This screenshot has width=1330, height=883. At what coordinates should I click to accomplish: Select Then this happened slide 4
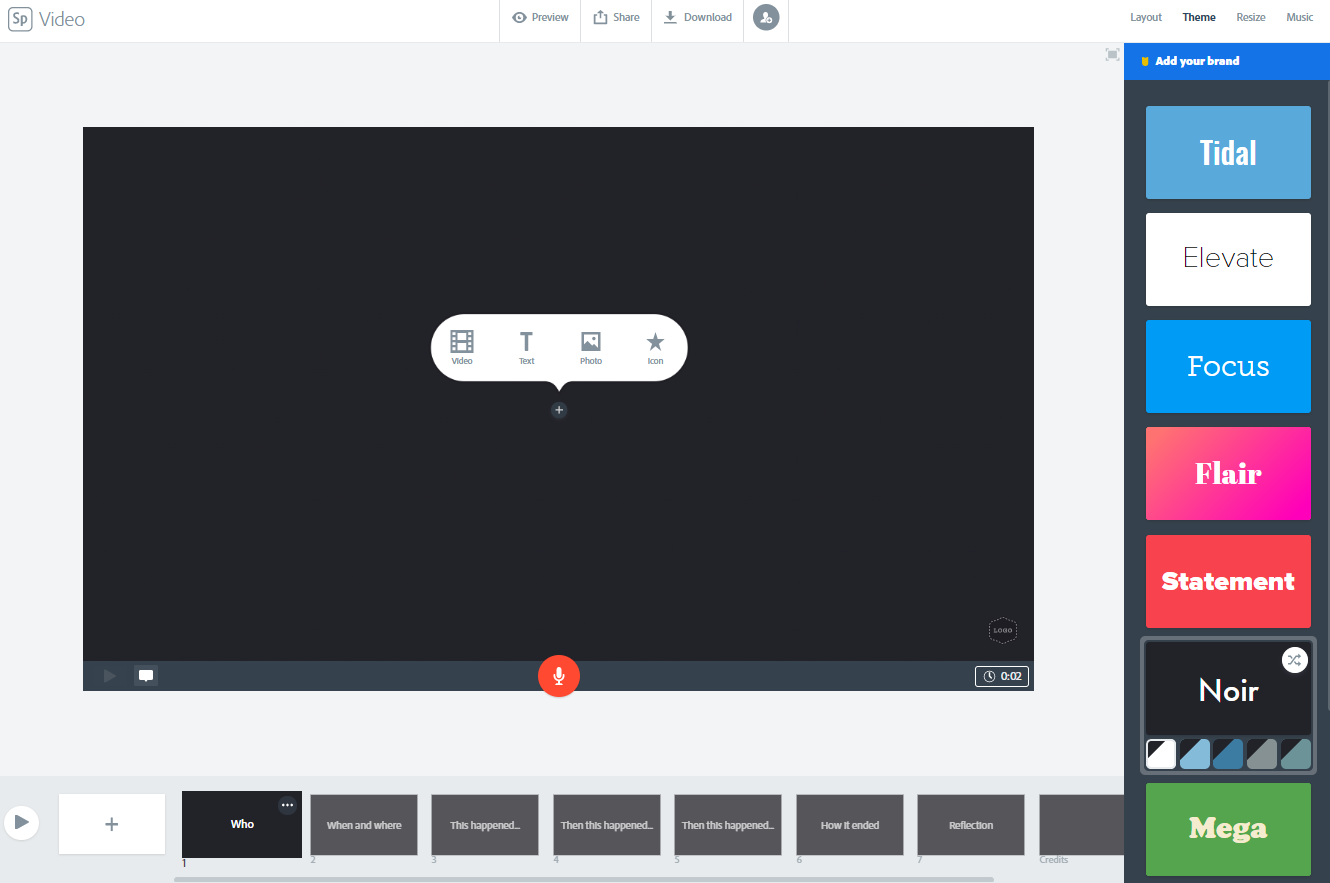point(607,825)
